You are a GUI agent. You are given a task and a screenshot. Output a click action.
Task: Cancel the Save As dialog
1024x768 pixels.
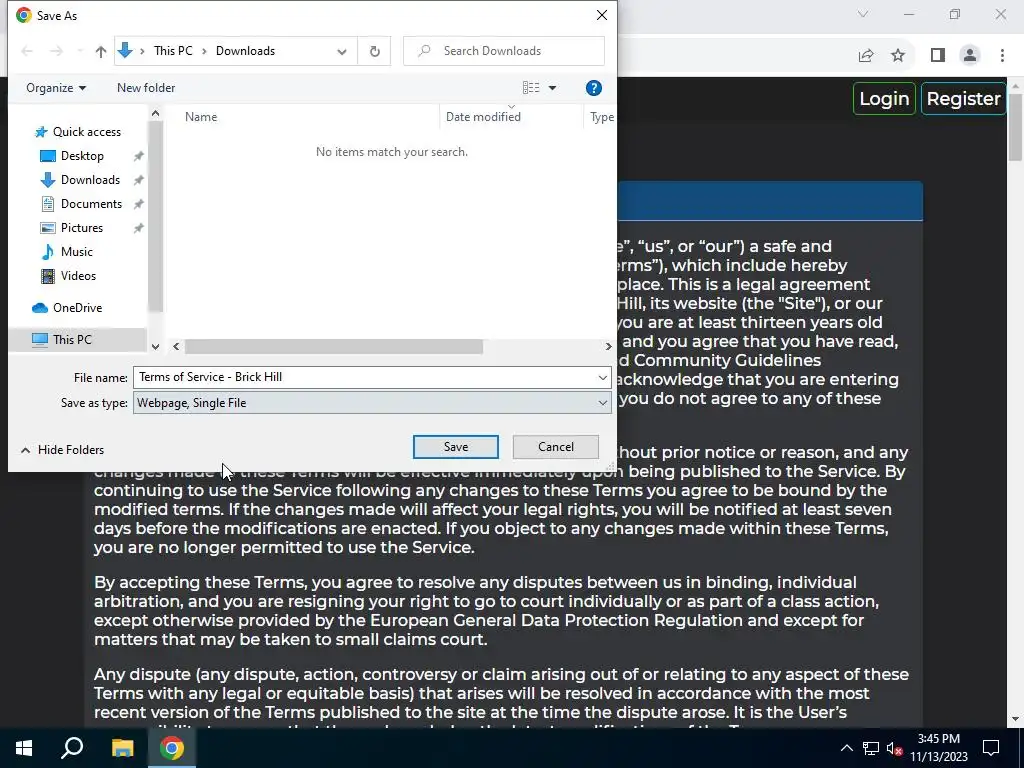(556, 447)
